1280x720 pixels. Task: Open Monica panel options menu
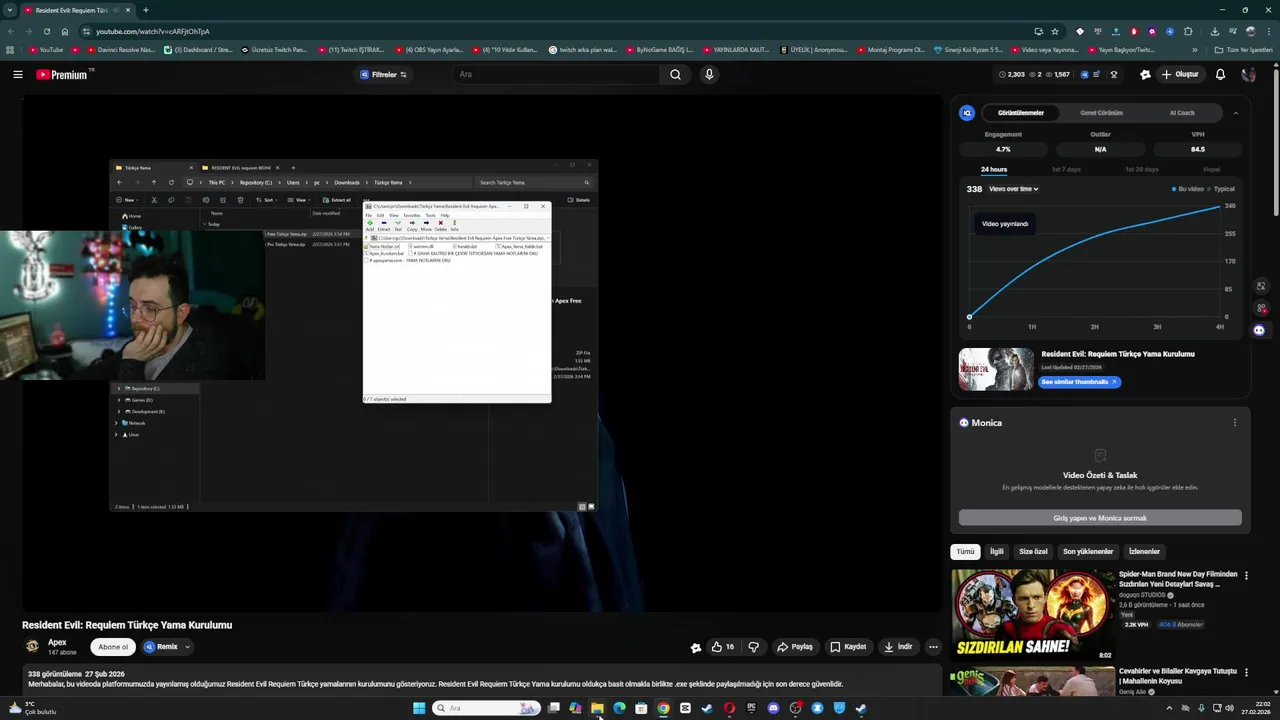point(1234,423)
